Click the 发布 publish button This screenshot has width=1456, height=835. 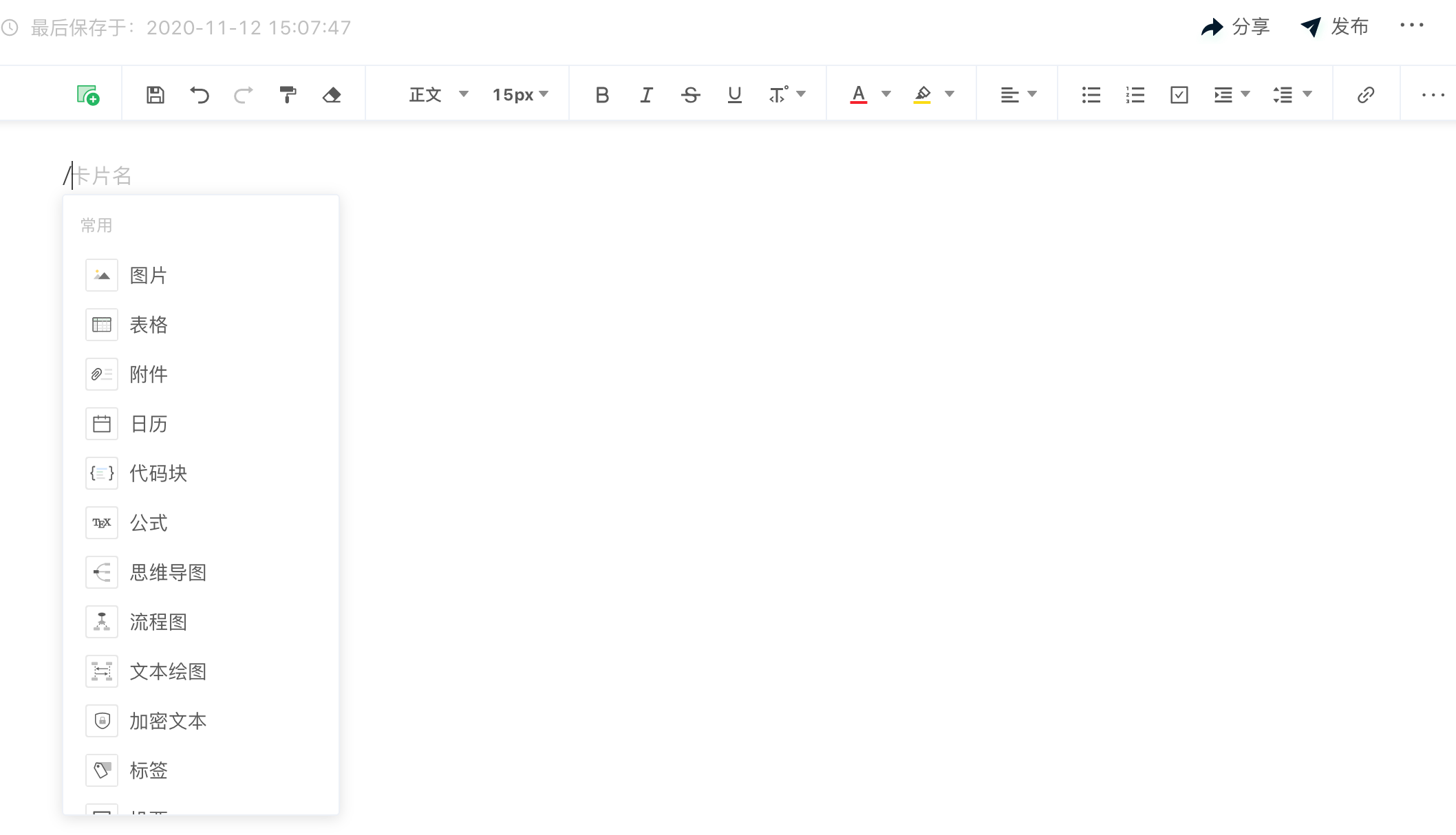1335,27
